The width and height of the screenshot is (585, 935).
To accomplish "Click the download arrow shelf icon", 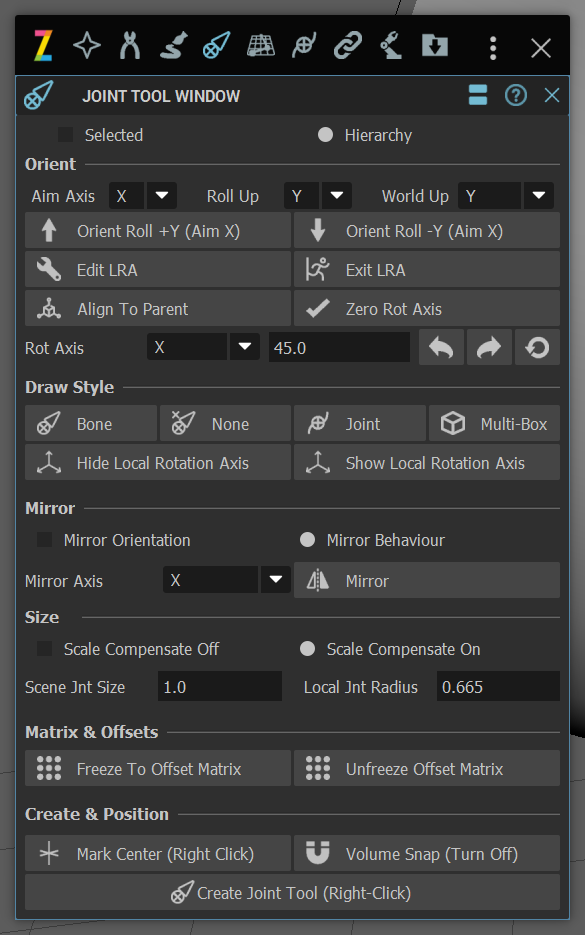I will [435, 45].
